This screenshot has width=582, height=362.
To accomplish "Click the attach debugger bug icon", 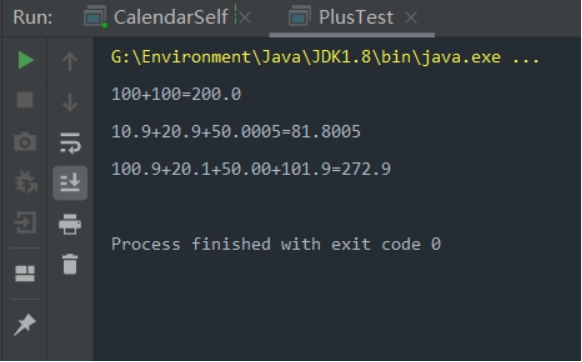I will click(x=26, y=182).
